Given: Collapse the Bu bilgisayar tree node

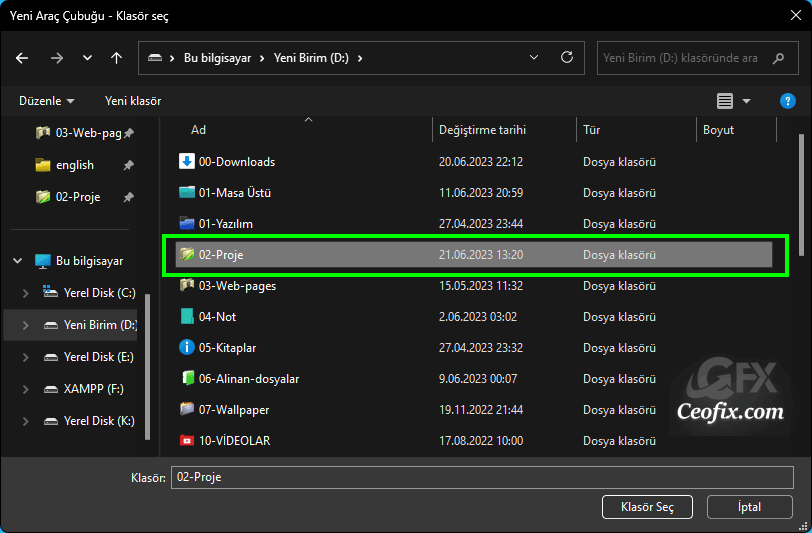Looking at the screenshot, I should click(18, 261).
